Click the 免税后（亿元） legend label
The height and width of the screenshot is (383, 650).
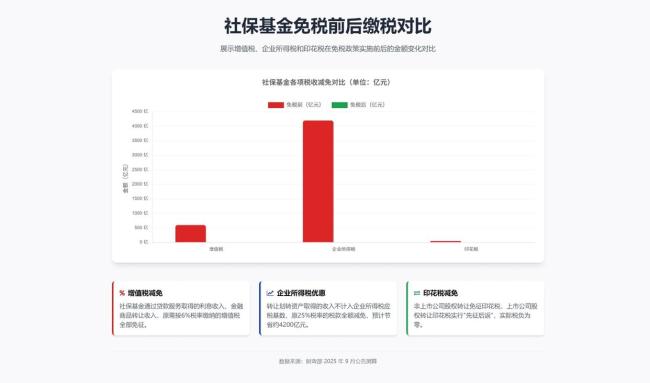click(367, 105)
